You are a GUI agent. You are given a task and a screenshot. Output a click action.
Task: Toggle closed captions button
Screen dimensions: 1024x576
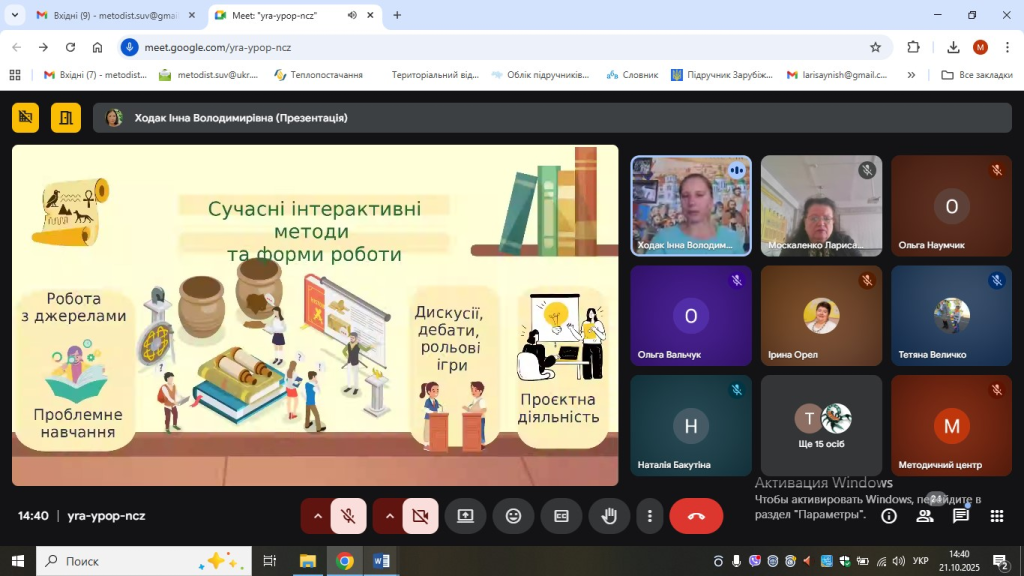tap(561, 516)
